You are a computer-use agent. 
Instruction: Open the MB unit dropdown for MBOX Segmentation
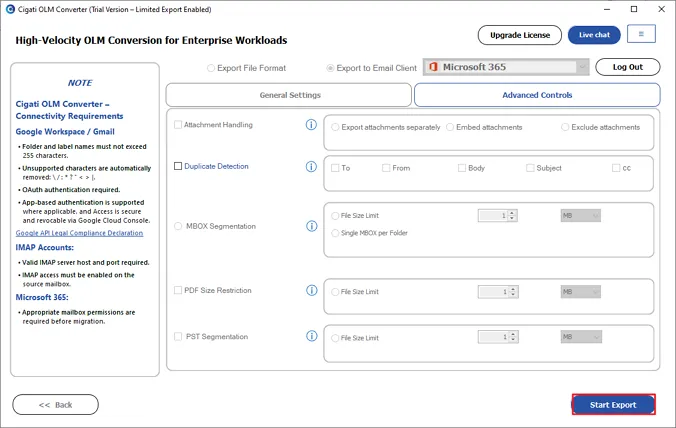(581, 216)
